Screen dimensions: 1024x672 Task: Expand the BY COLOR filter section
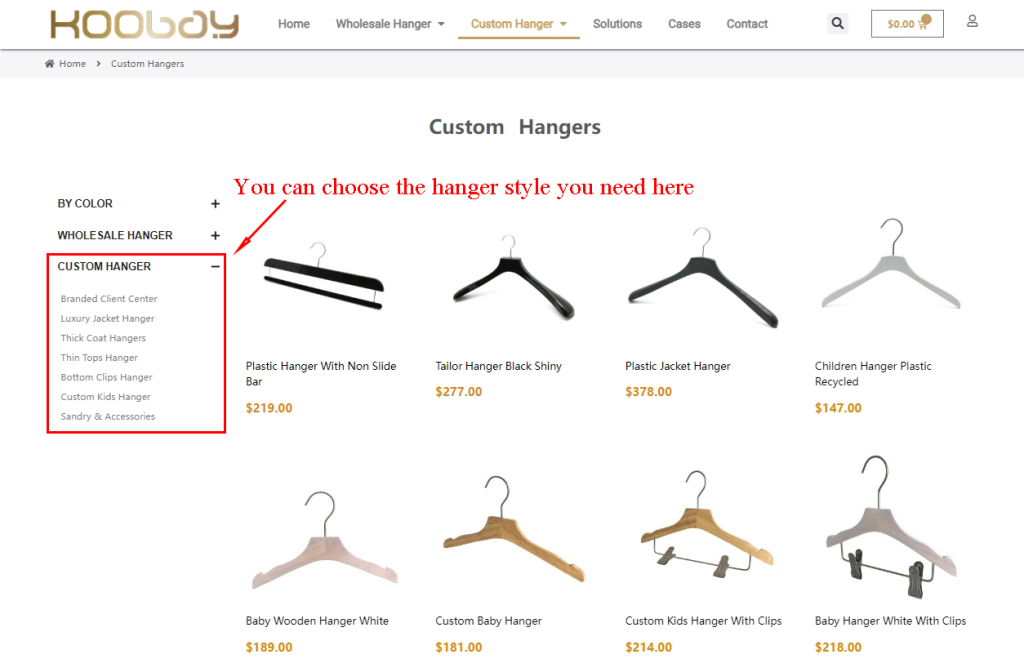click(x=216, y=204)
